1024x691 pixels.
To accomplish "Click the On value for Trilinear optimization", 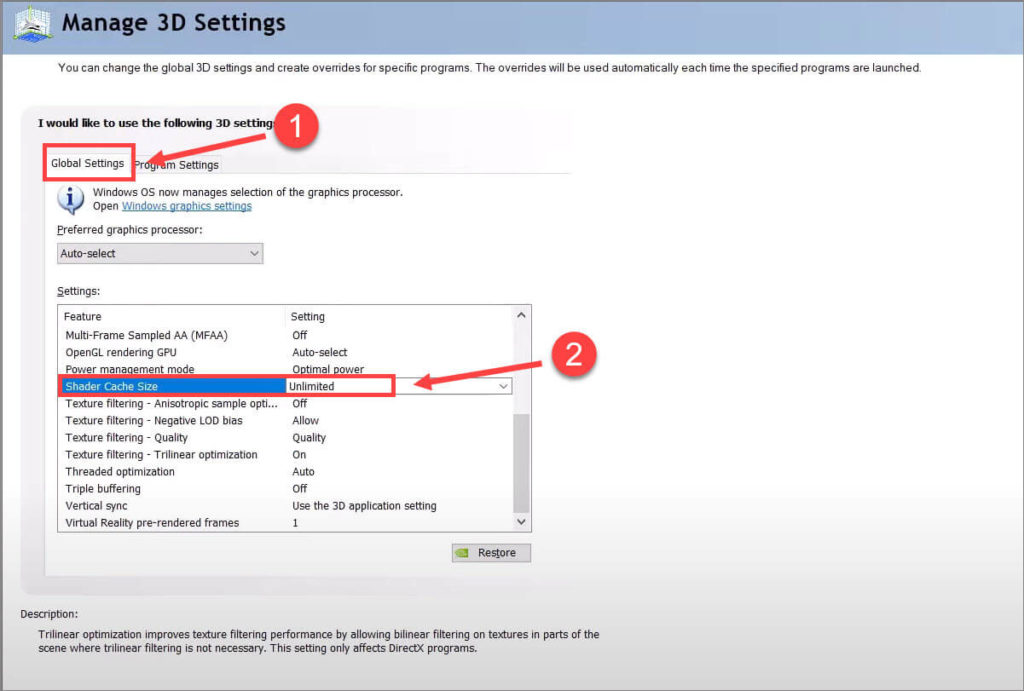I will pos(299,455).
